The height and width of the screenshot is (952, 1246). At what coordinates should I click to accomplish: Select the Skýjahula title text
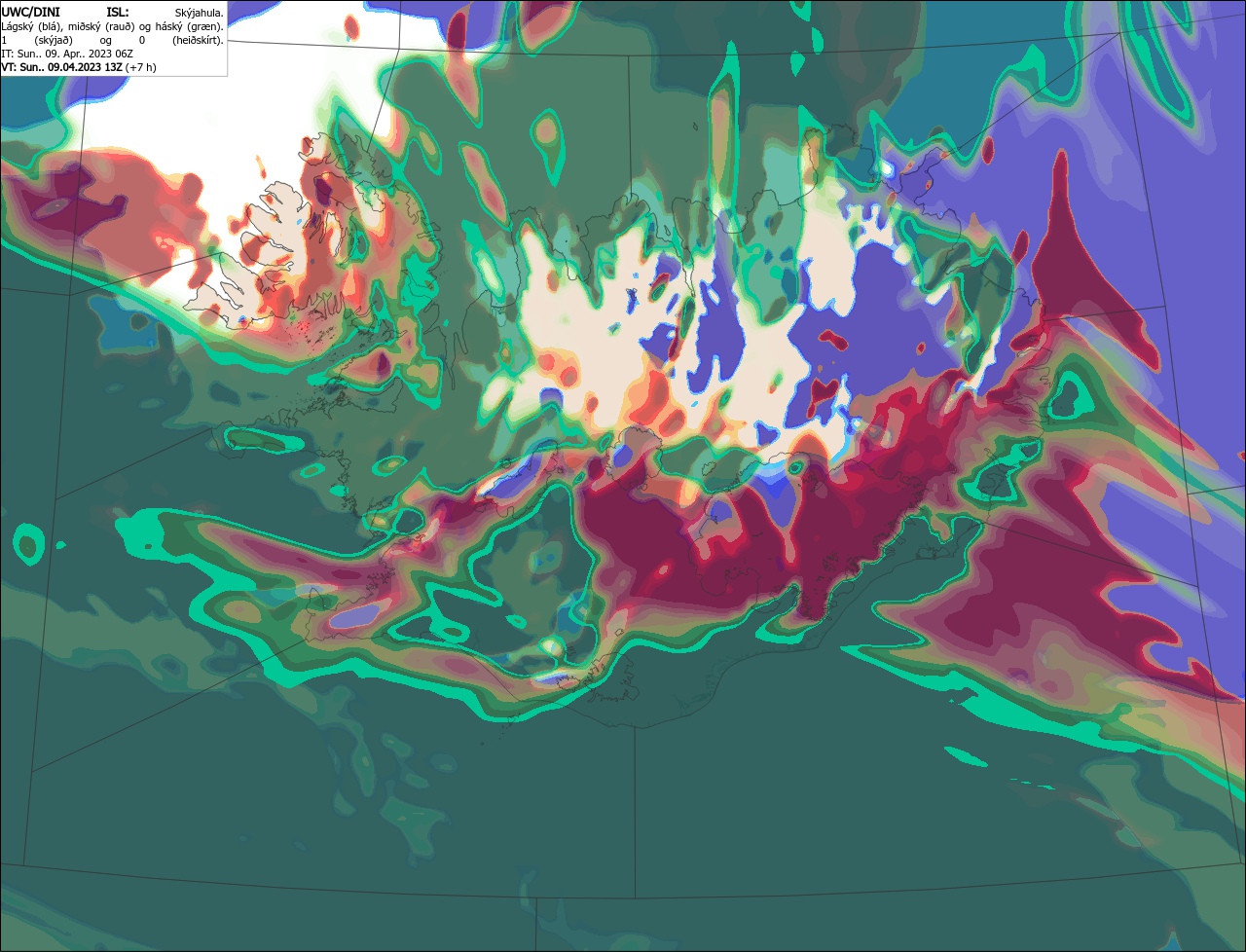click(199, 13)
